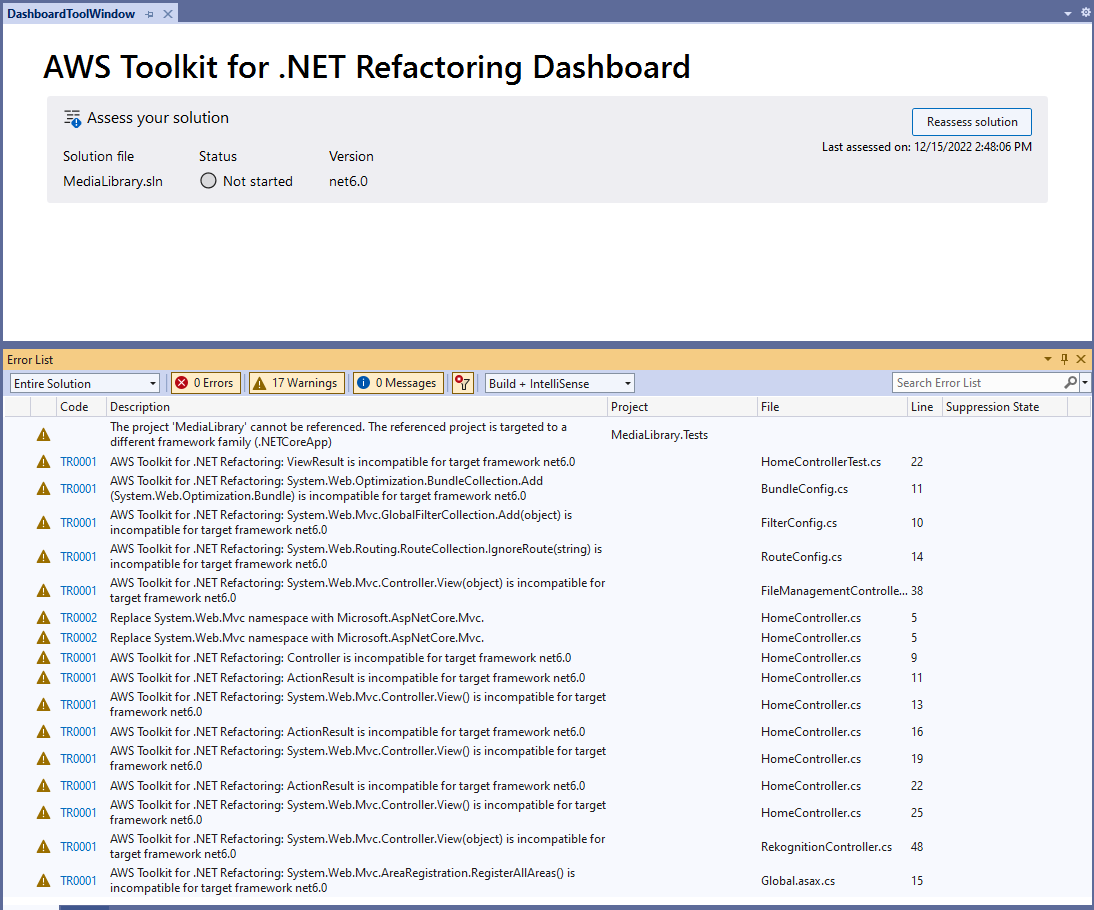This screenshot has height=910, width=1094.
Task: Open TR0001 link for HomeController.cs line 9
Action: click(x=78, y=658)
